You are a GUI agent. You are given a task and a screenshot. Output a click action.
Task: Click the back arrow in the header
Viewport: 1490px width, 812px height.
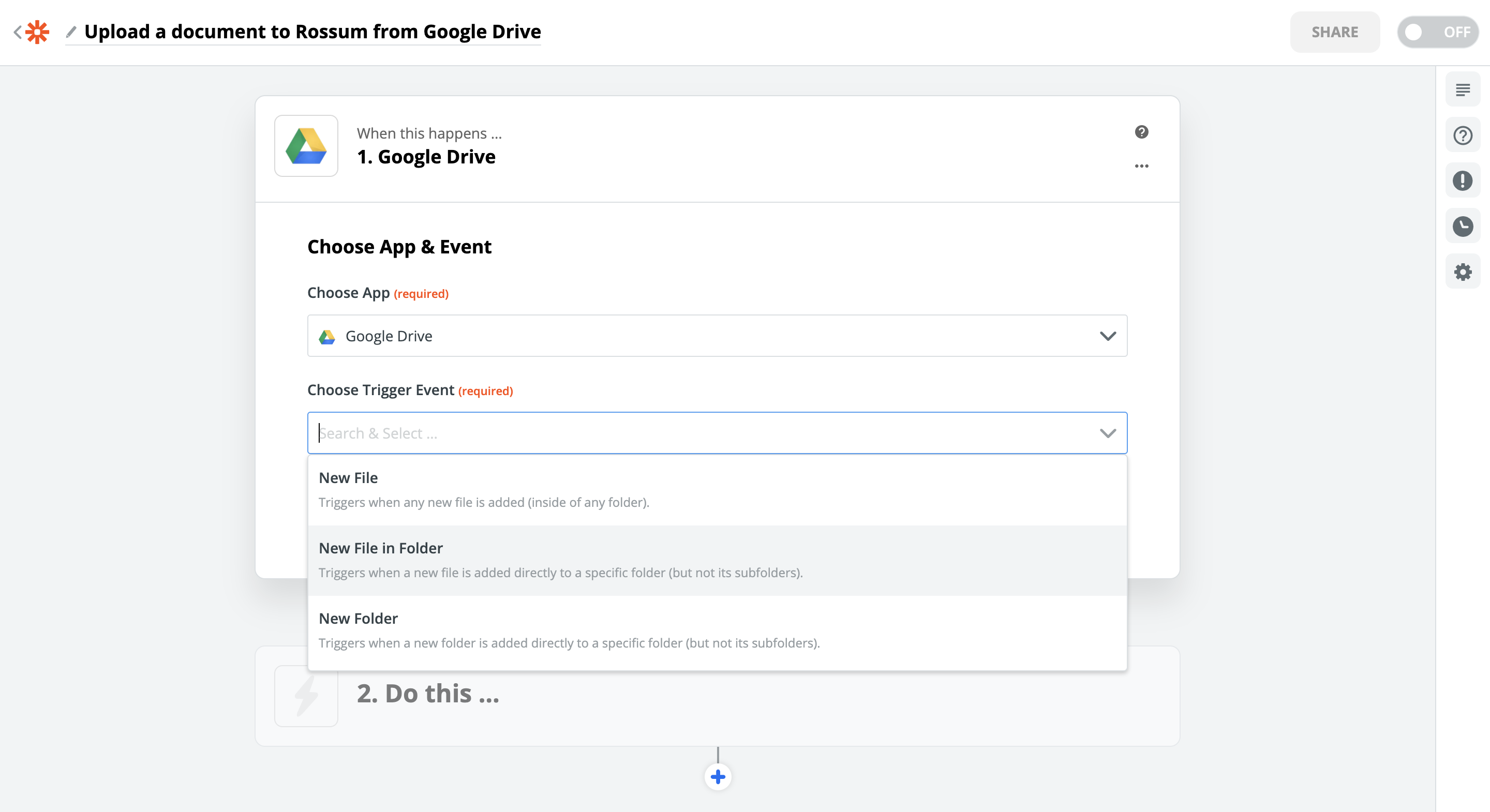click(x=18, y=32)
